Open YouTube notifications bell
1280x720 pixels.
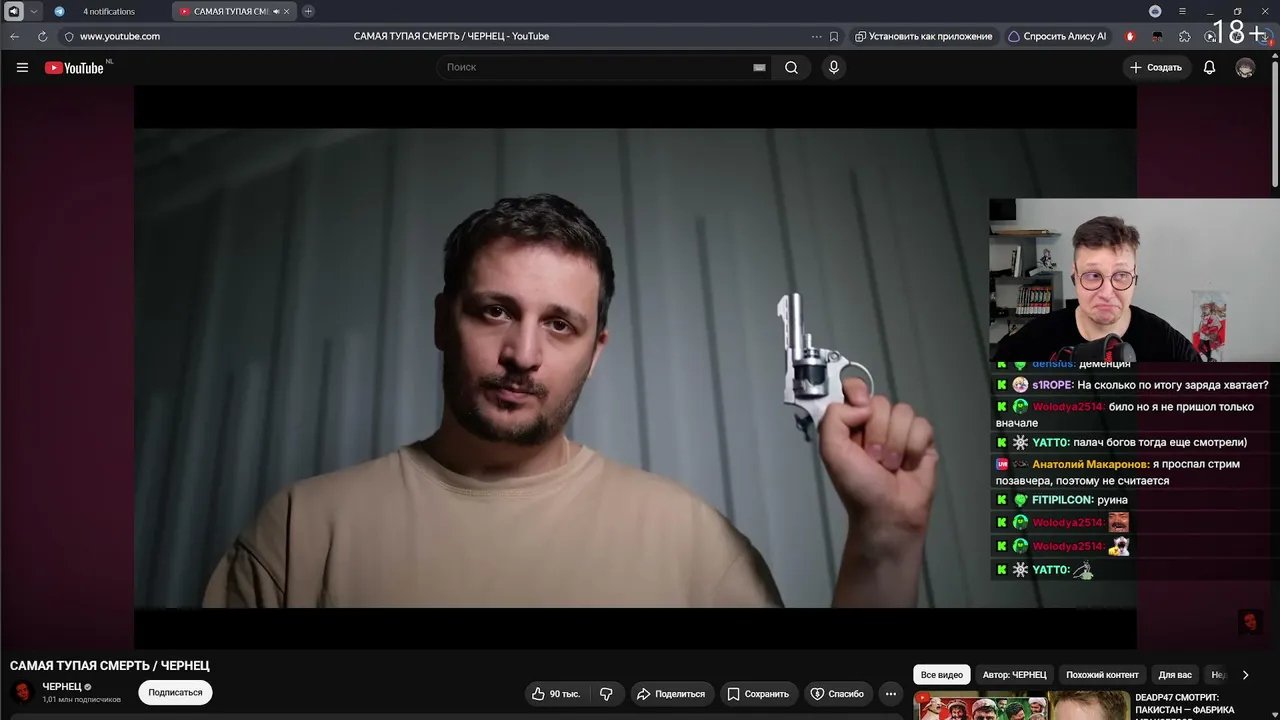(x=1209, y=68)
